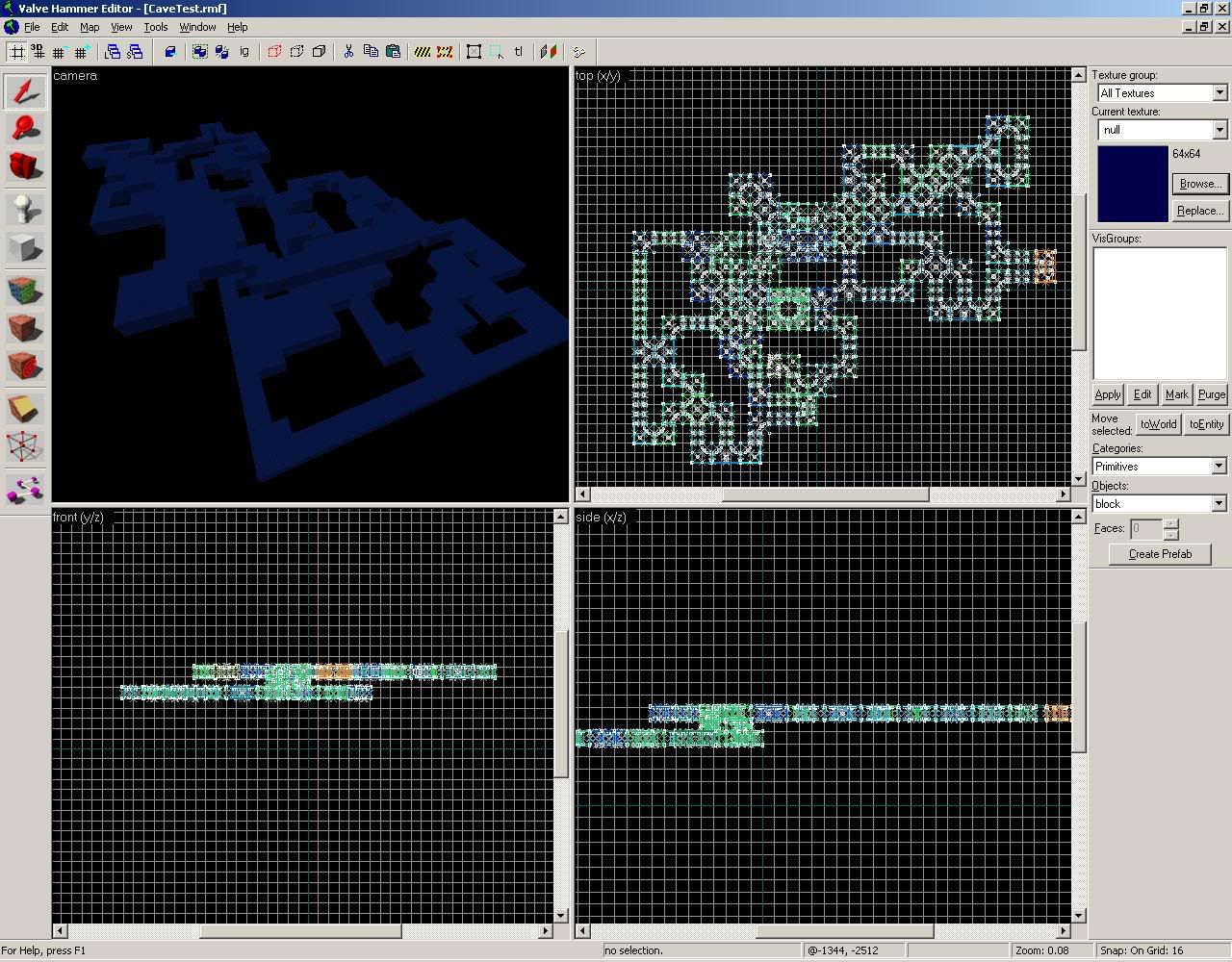Viewport: 1232px width, 962px height.
Task: Select the Selection tool arrow
Action: click(25, 91)
